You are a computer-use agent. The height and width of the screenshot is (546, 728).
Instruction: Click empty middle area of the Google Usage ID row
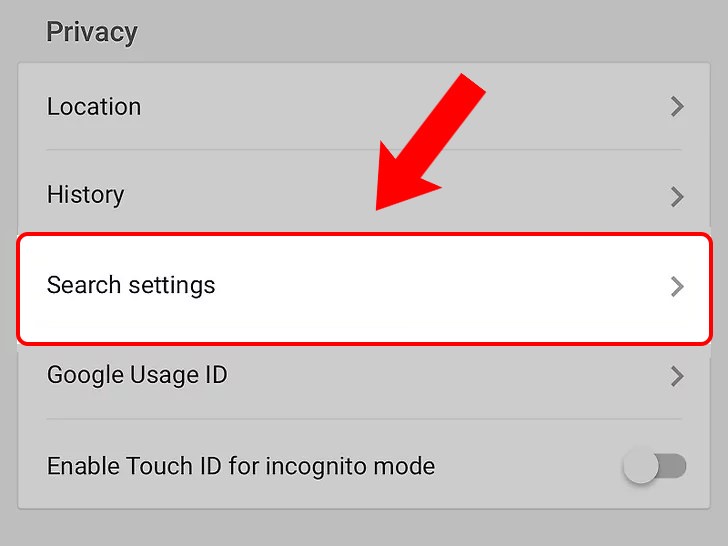point(440,376)
